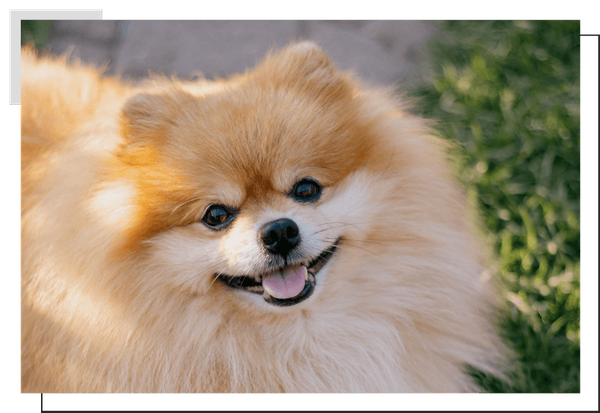Click the grass in the top-left corner

click(x=34, y=32)
